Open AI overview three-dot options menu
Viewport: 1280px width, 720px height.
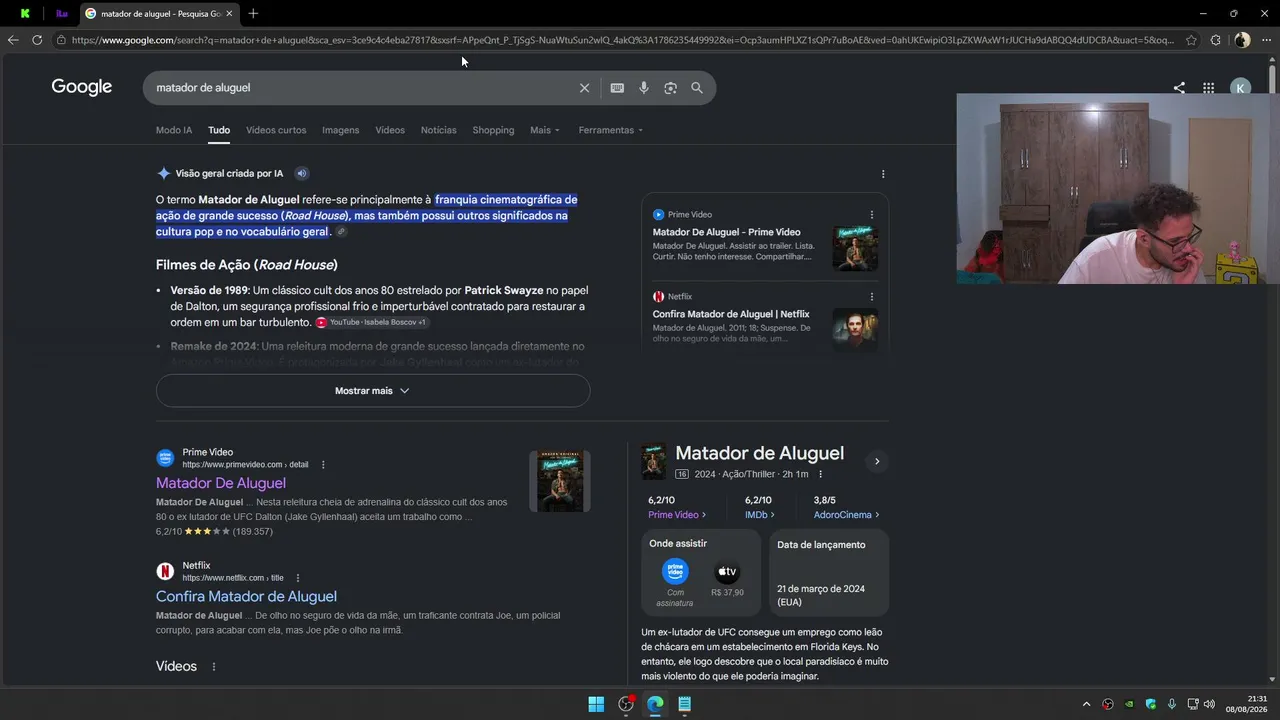click(x=883, y=174)
